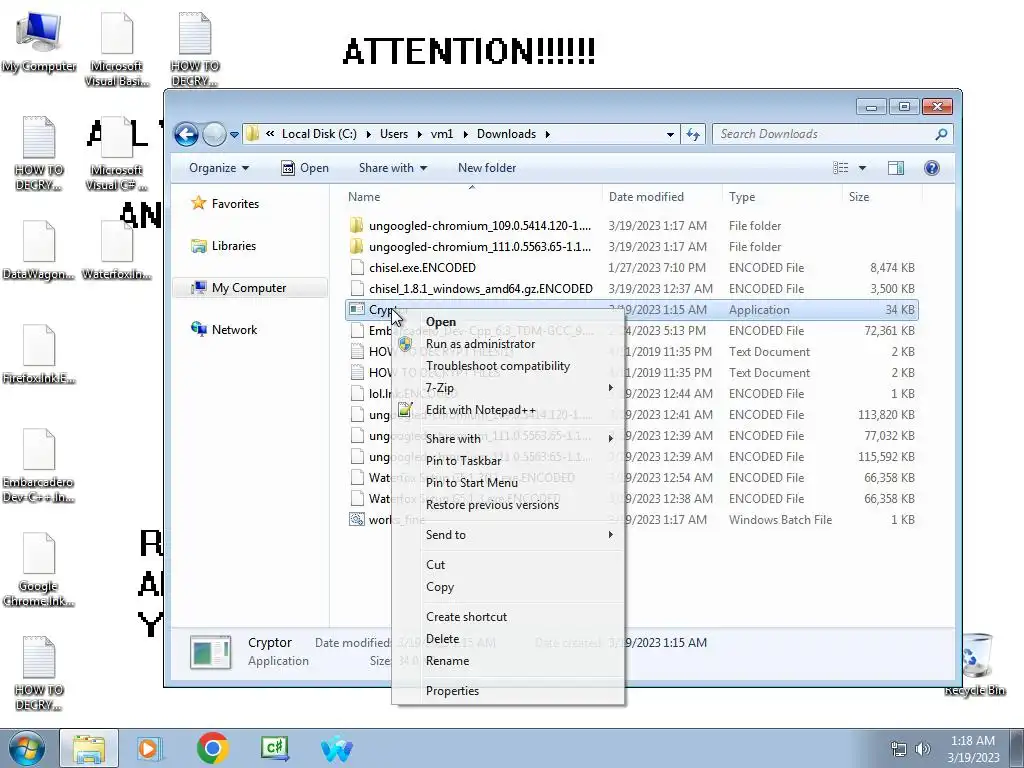Expand arrow after Users in breadcrumb
The image size is (1024, 768).
coord(419,134)
